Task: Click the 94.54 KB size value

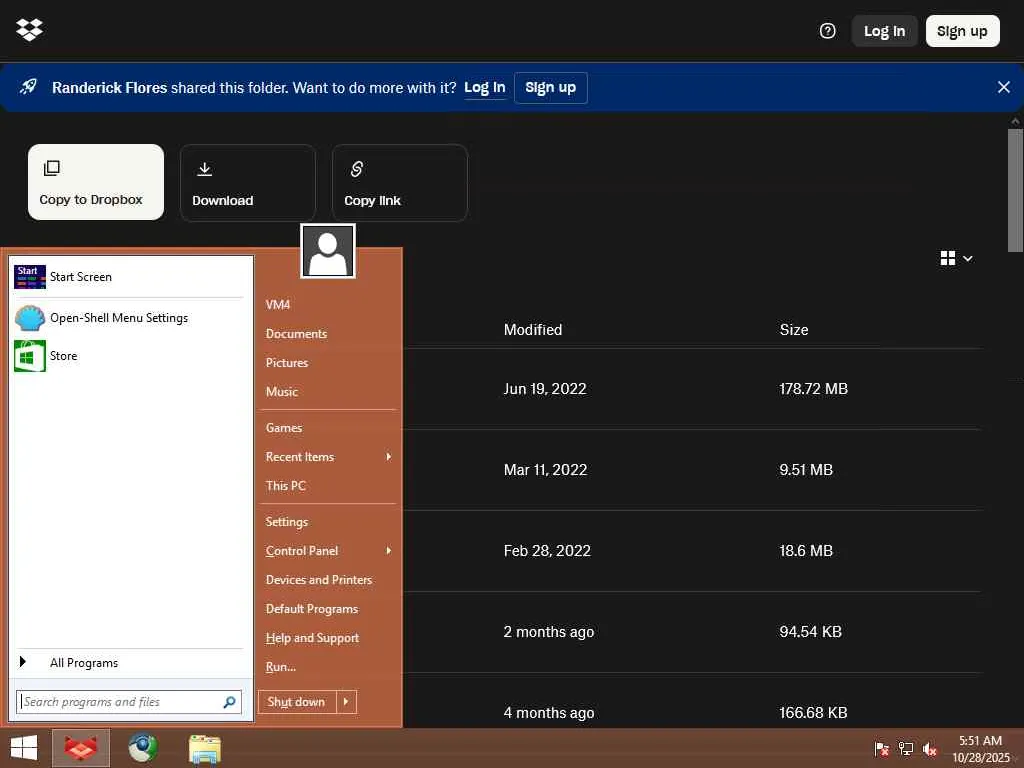Action: pos(810,632)
